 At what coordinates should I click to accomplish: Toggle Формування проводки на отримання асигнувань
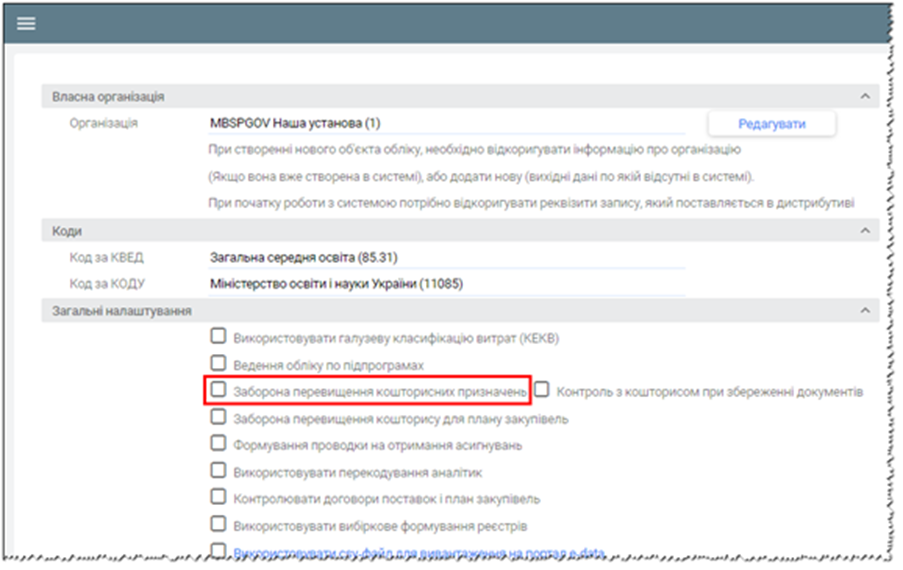[x=218, y=444]
